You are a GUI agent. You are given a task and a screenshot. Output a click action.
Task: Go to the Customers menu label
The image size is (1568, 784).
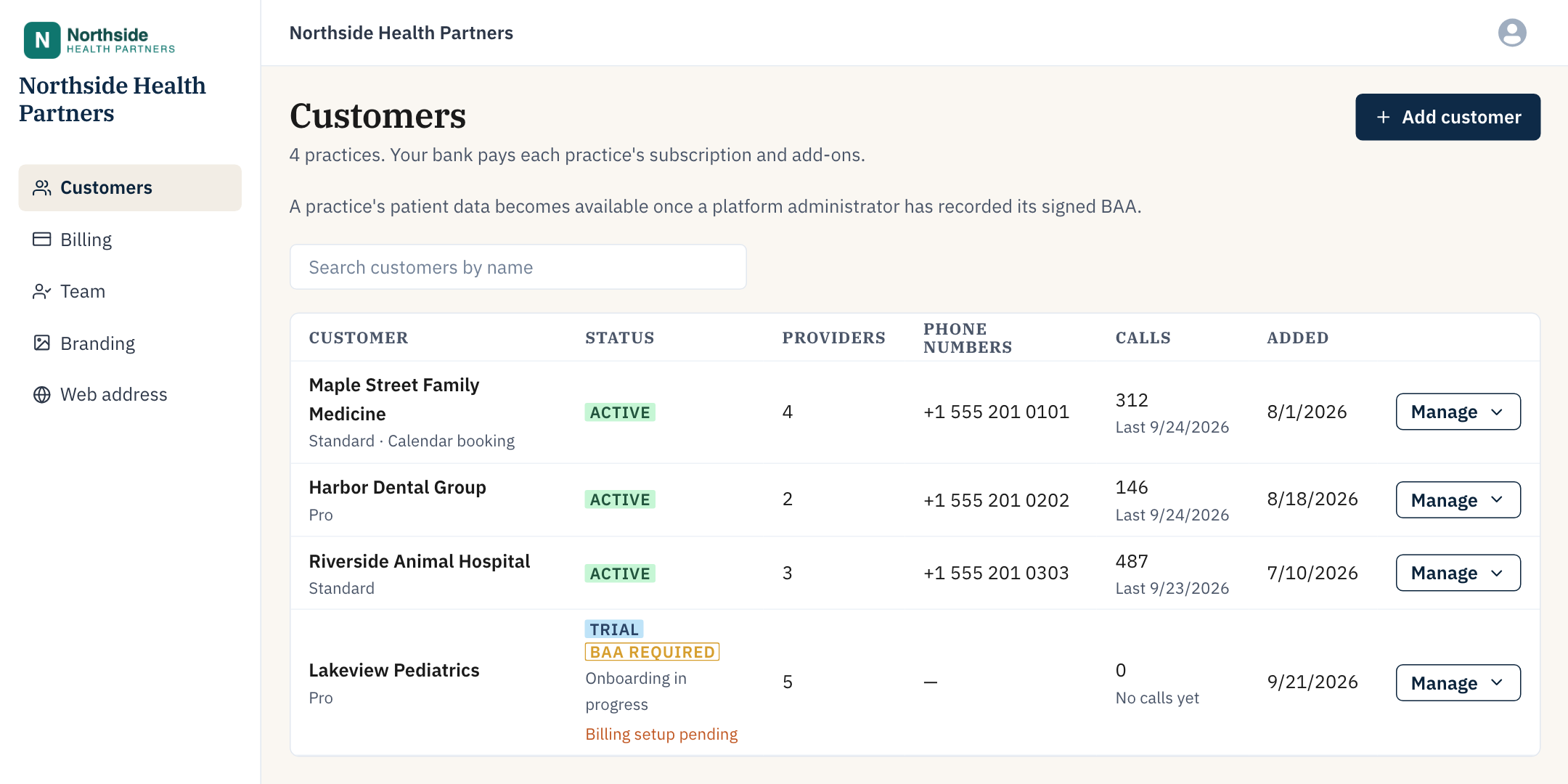point(106,188)
